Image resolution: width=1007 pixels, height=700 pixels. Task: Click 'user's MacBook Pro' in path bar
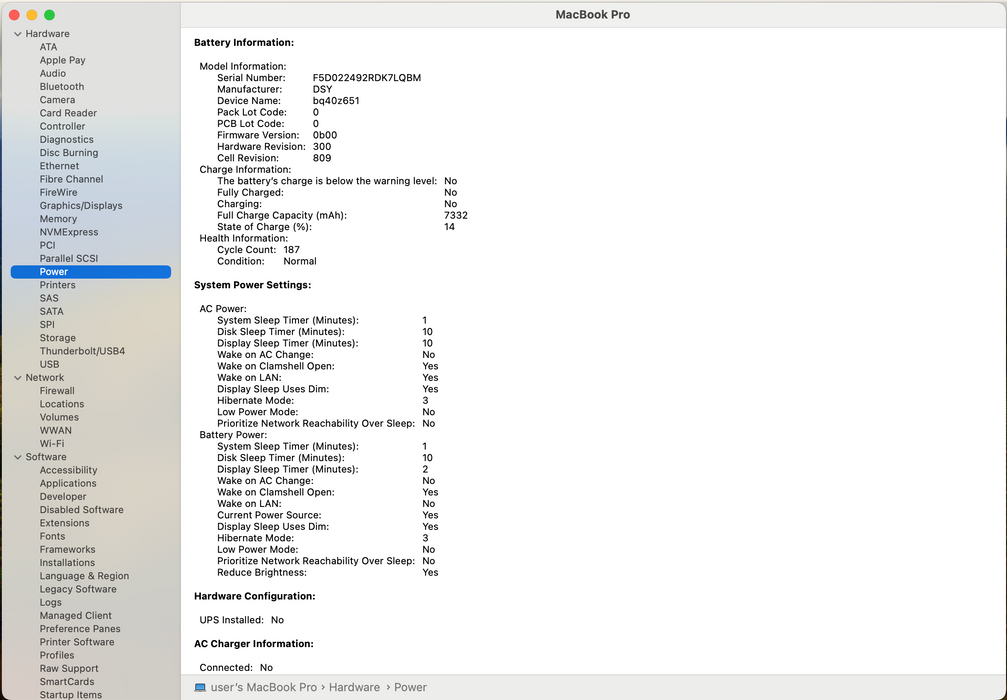[264, 687]
